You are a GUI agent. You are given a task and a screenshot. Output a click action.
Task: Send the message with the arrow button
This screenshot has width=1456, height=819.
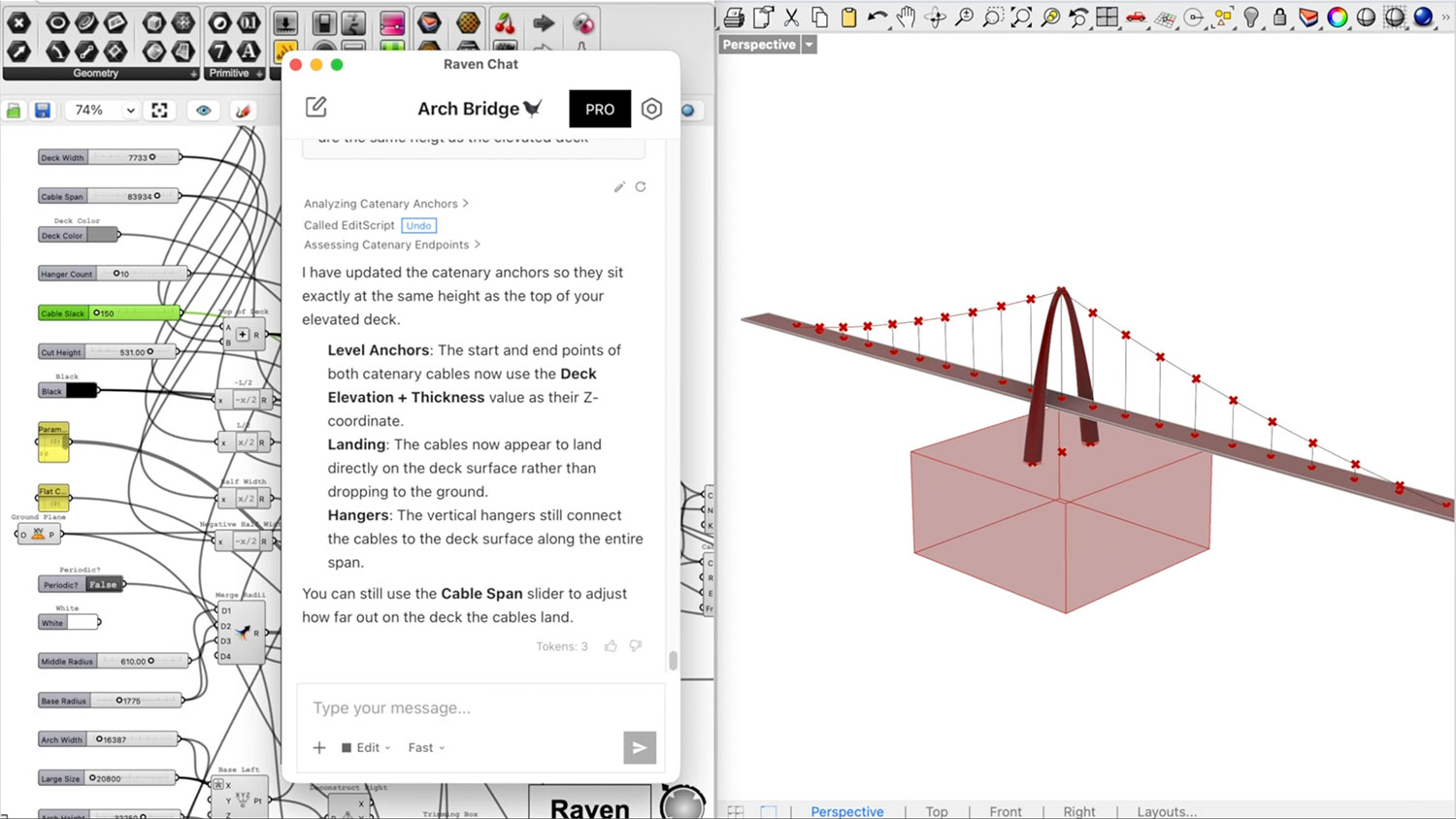(639, 747)
